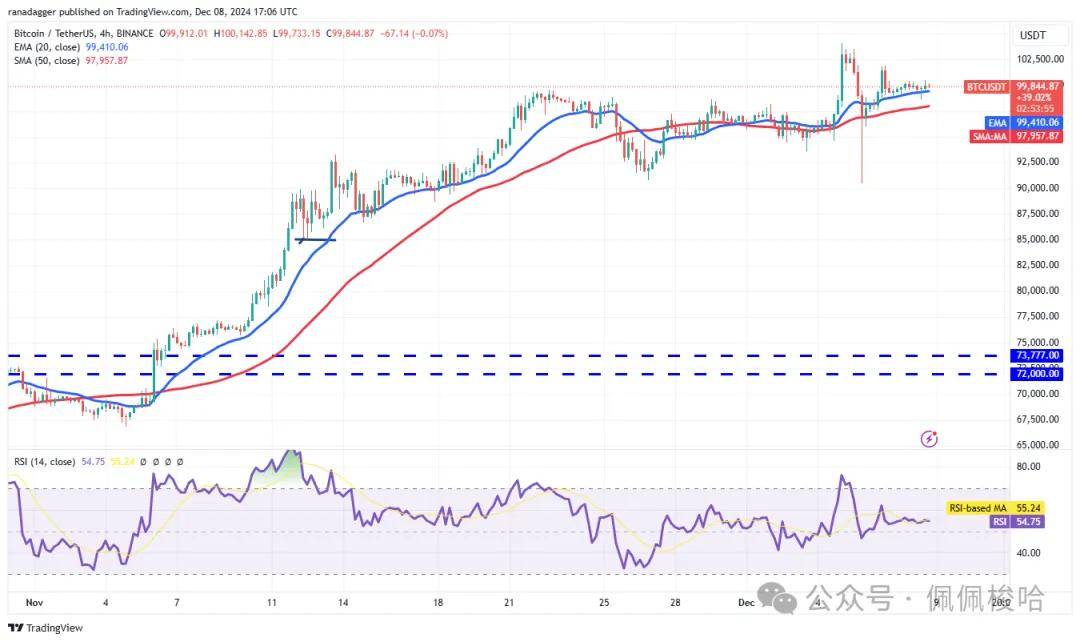Click the Nov date label on time axis
The image size is (1080, 642).
34,602
